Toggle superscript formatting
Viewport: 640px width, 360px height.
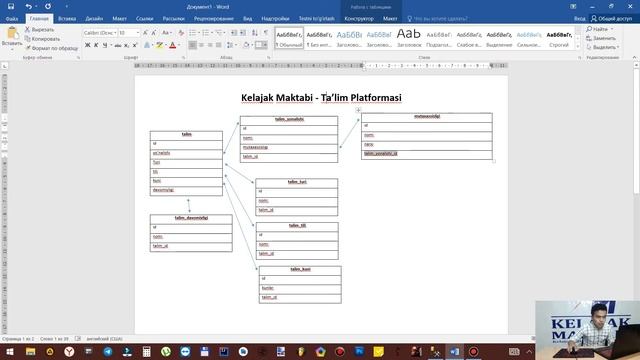(x=135, y=45)
